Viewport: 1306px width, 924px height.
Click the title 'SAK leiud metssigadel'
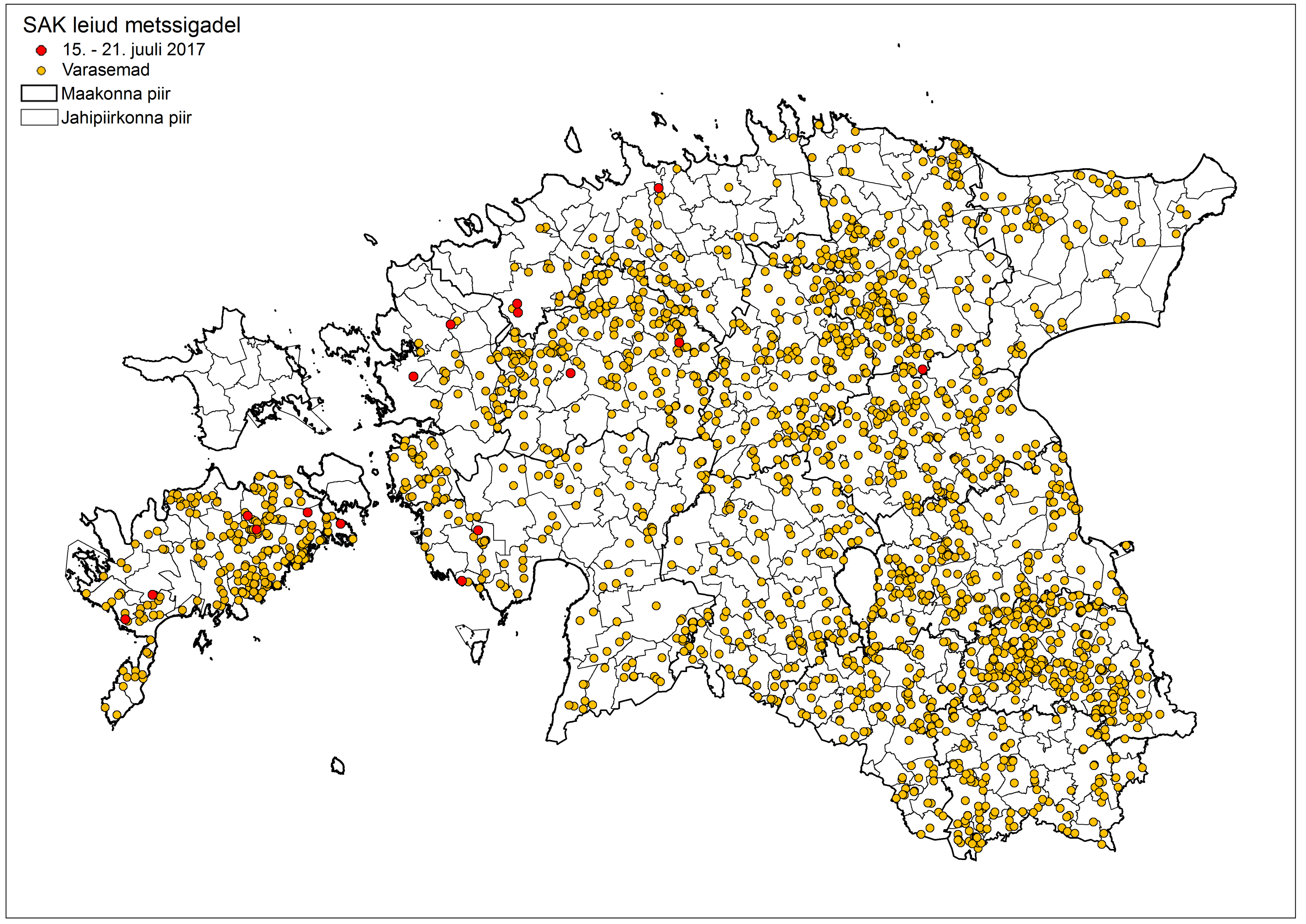pos(131,26)
